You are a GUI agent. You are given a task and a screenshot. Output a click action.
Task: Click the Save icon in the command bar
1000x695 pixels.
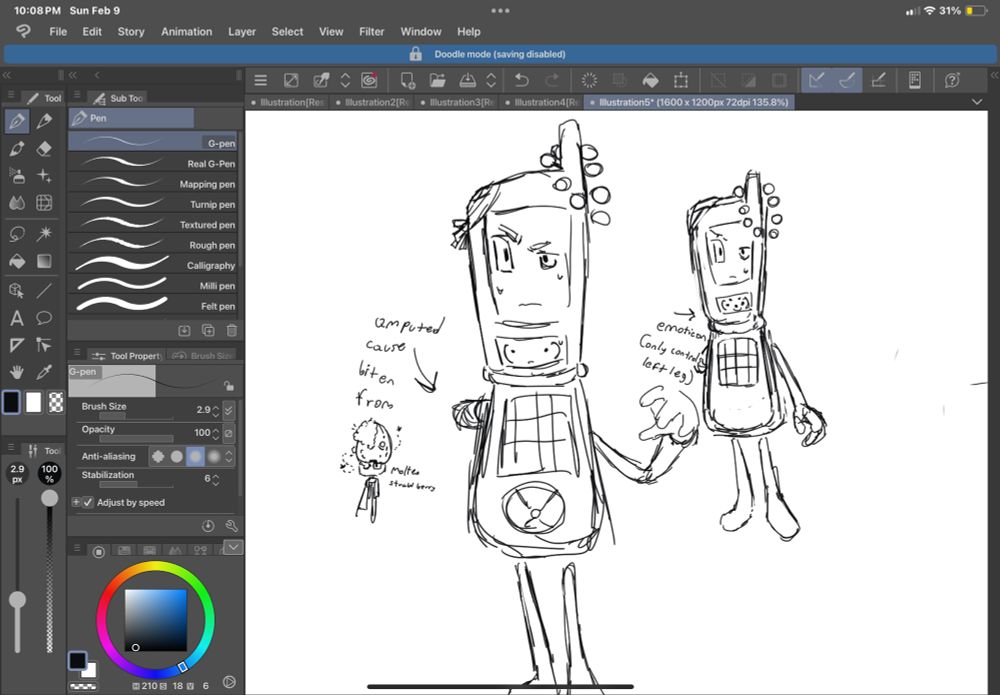tap(467, 80)
